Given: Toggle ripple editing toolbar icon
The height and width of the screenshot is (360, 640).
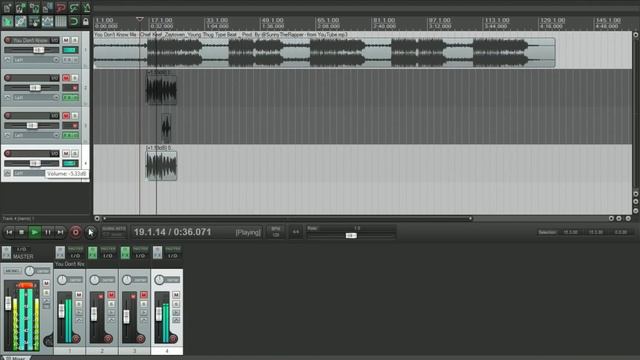Looking at the screenshot, I should tap(34, 21).
